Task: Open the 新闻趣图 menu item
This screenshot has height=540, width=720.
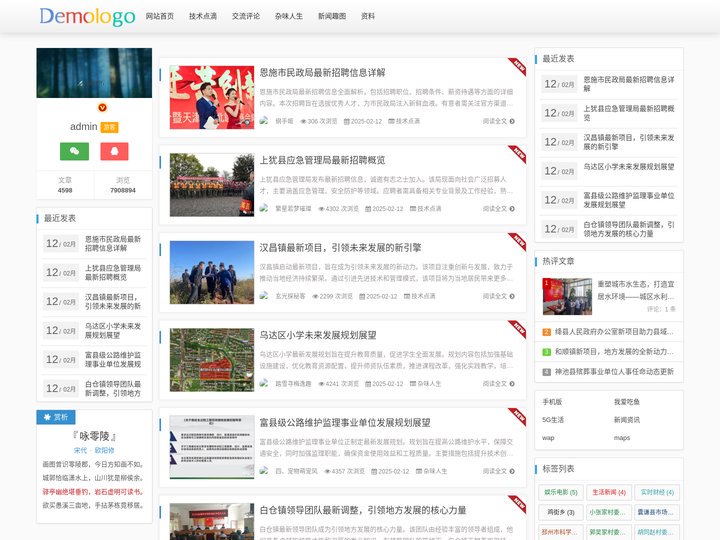Action: click(x=332, y=16)
